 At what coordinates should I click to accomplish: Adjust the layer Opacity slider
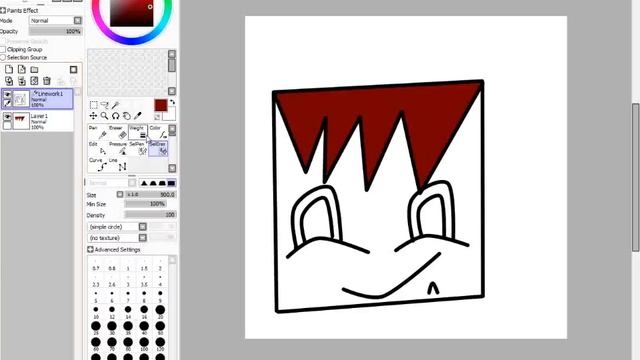[x=55, y=31]
